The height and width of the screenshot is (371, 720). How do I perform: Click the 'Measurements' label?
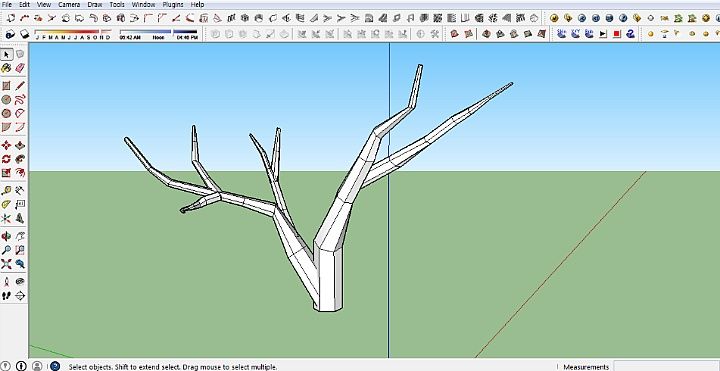click(586, 367)
